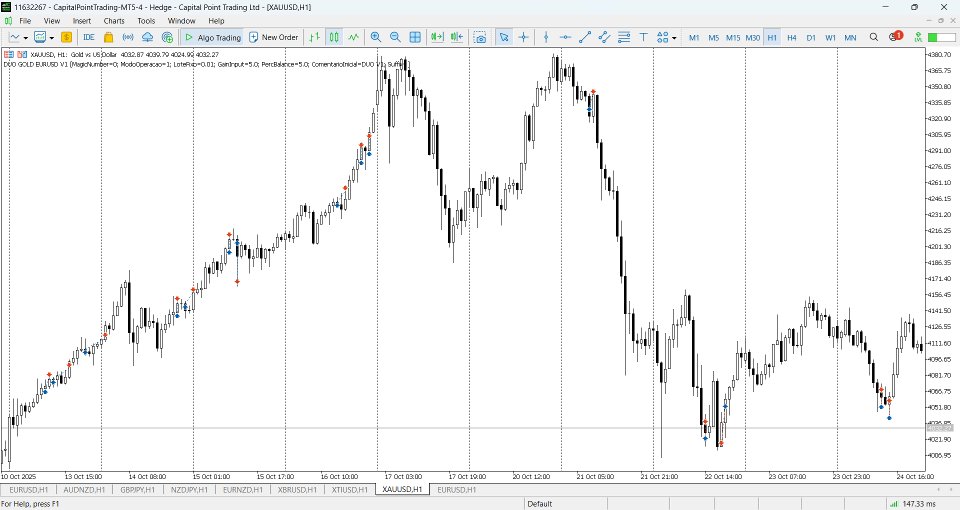Switch to GBPJPY,H1 chart tab
960x510 pixels.
click(138, 490)
